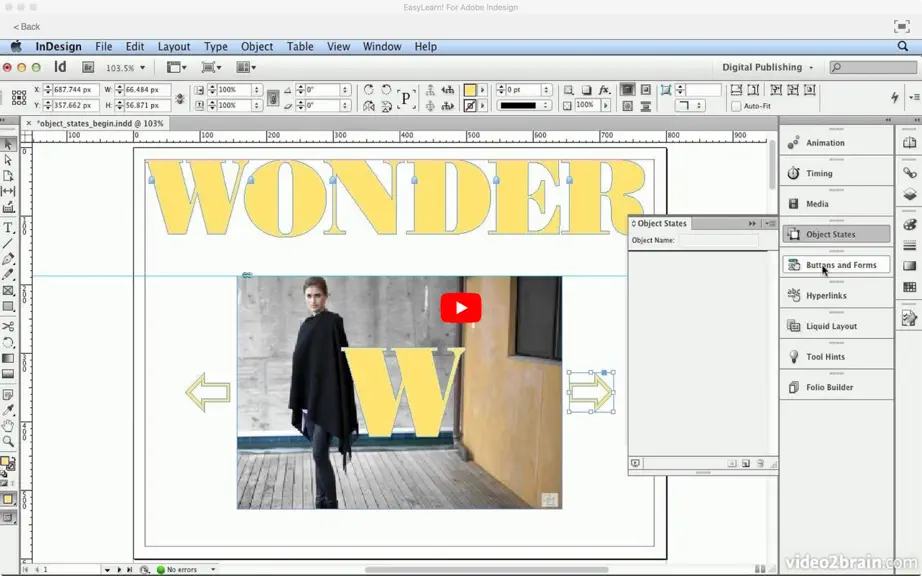
Task: Go Back to the previous screen
Action: pyautogui.click(x=26, y=26)
